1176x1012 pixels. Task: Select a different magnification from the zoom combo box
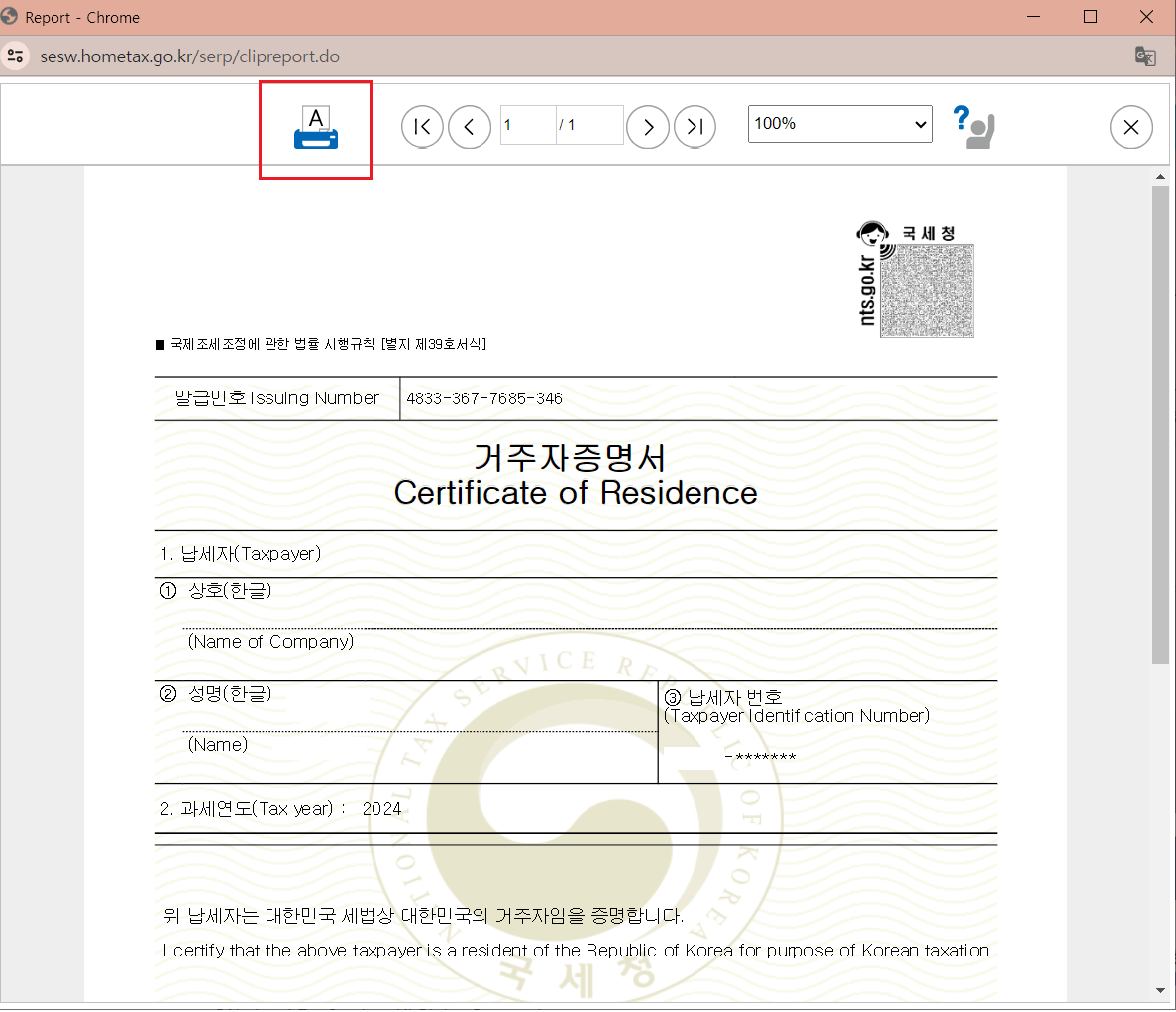[x=840, y=124]
